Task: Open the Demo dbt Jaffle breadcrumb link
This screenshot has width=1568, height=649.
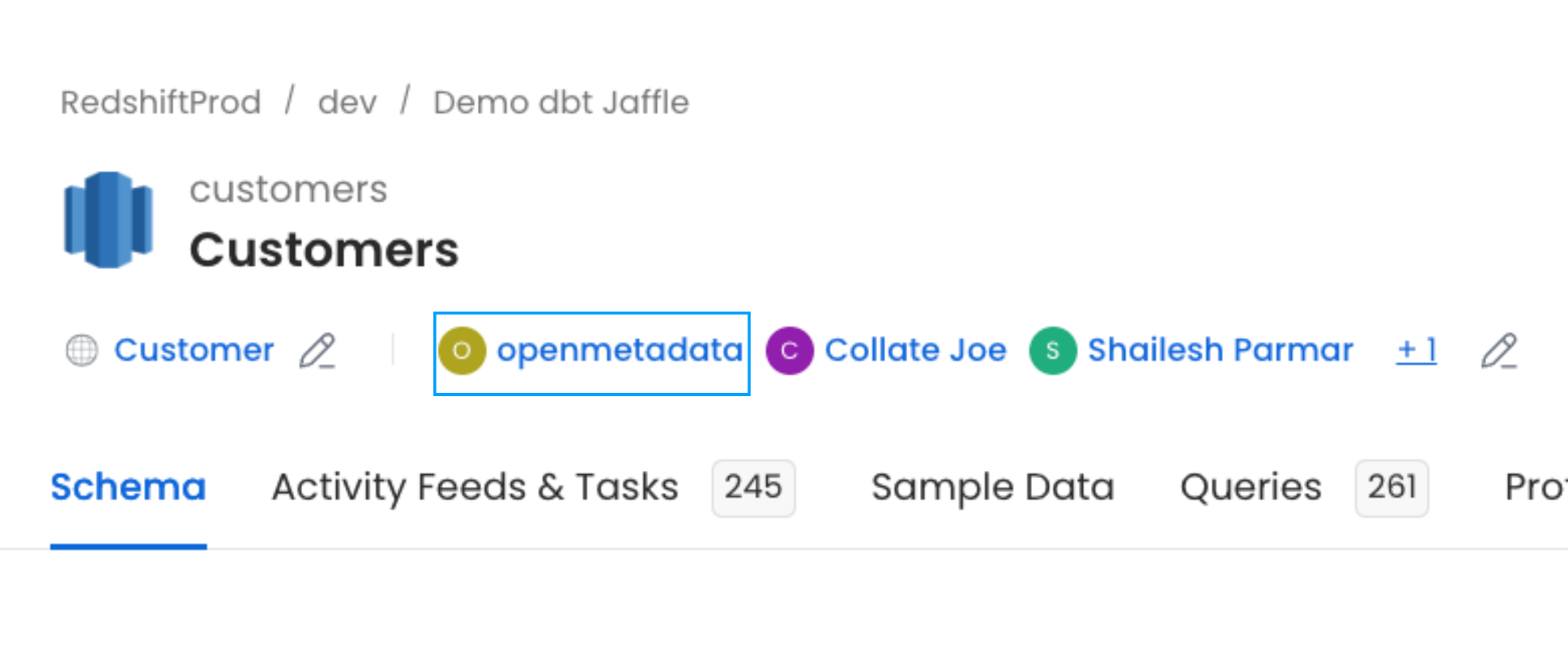Action: point(561,101)
